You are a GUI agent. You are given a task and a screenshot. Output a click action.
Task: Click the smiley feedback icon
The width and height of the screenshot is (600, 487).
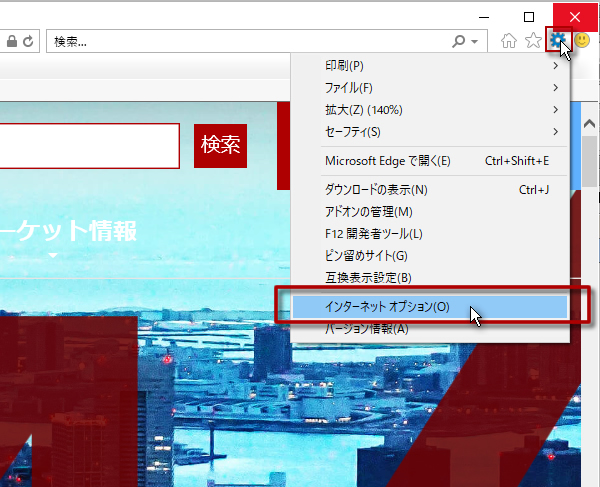pos(582,41)
